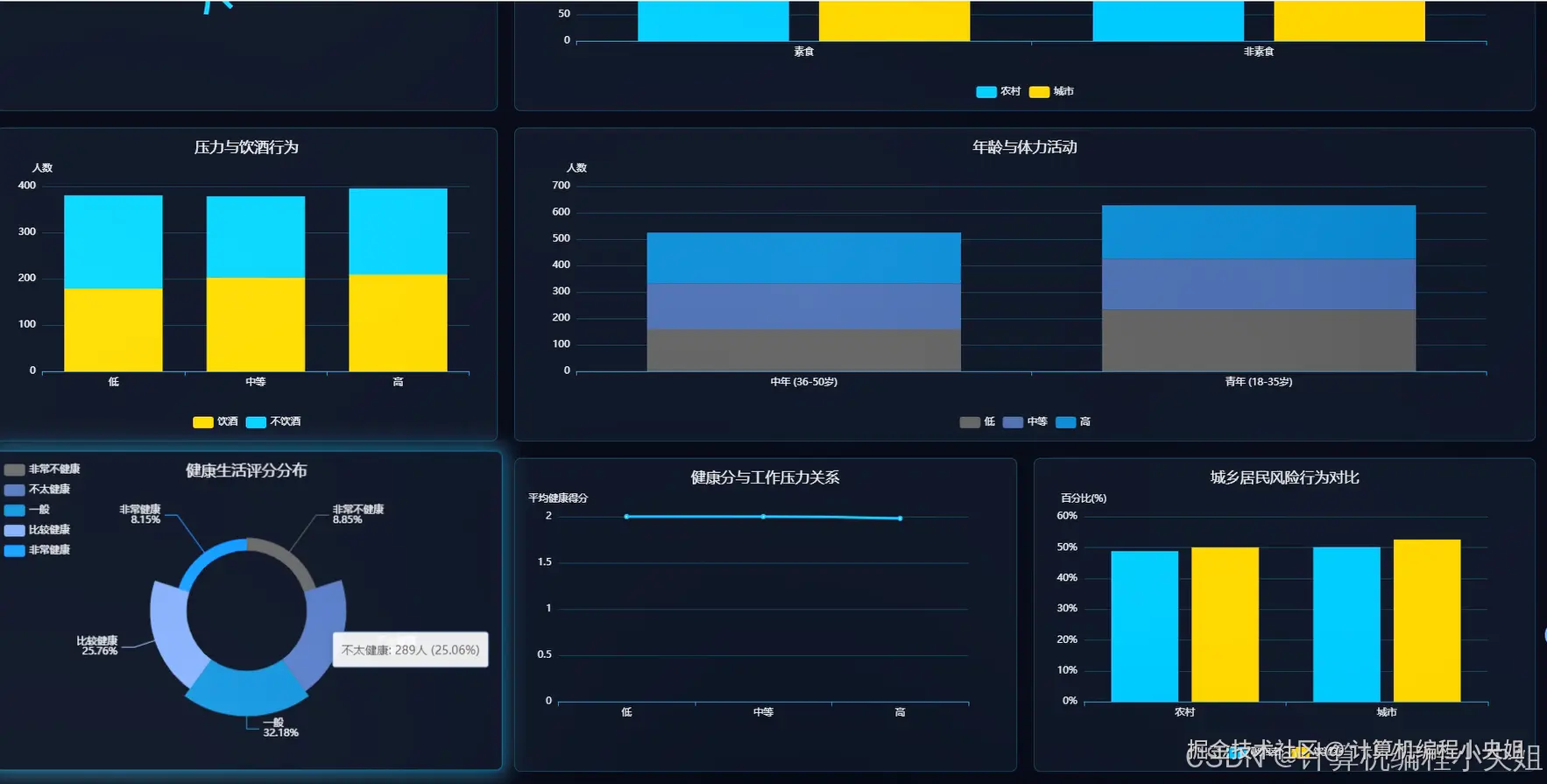
Task: Toggle 比较健康 in the donut chart legend
Action: click(37, 530)
